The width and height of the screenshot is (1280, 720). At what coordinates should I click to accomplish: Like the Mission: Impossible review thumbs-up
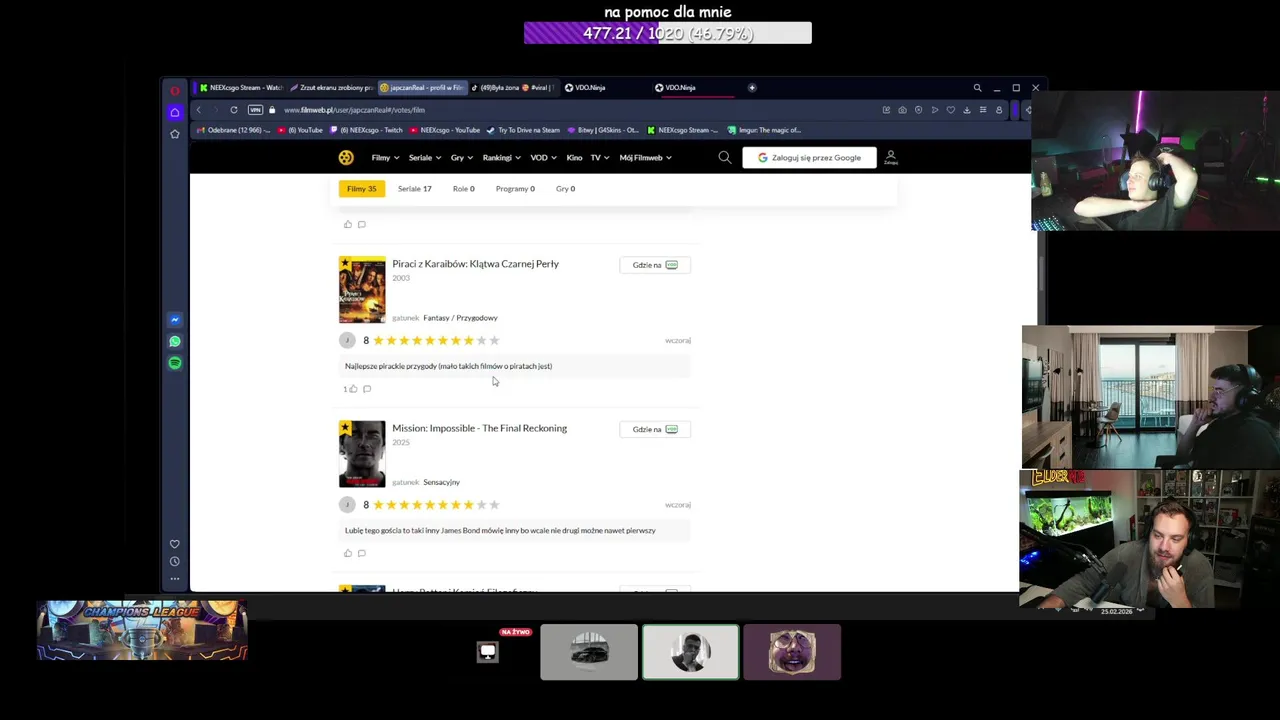(348, 553)
